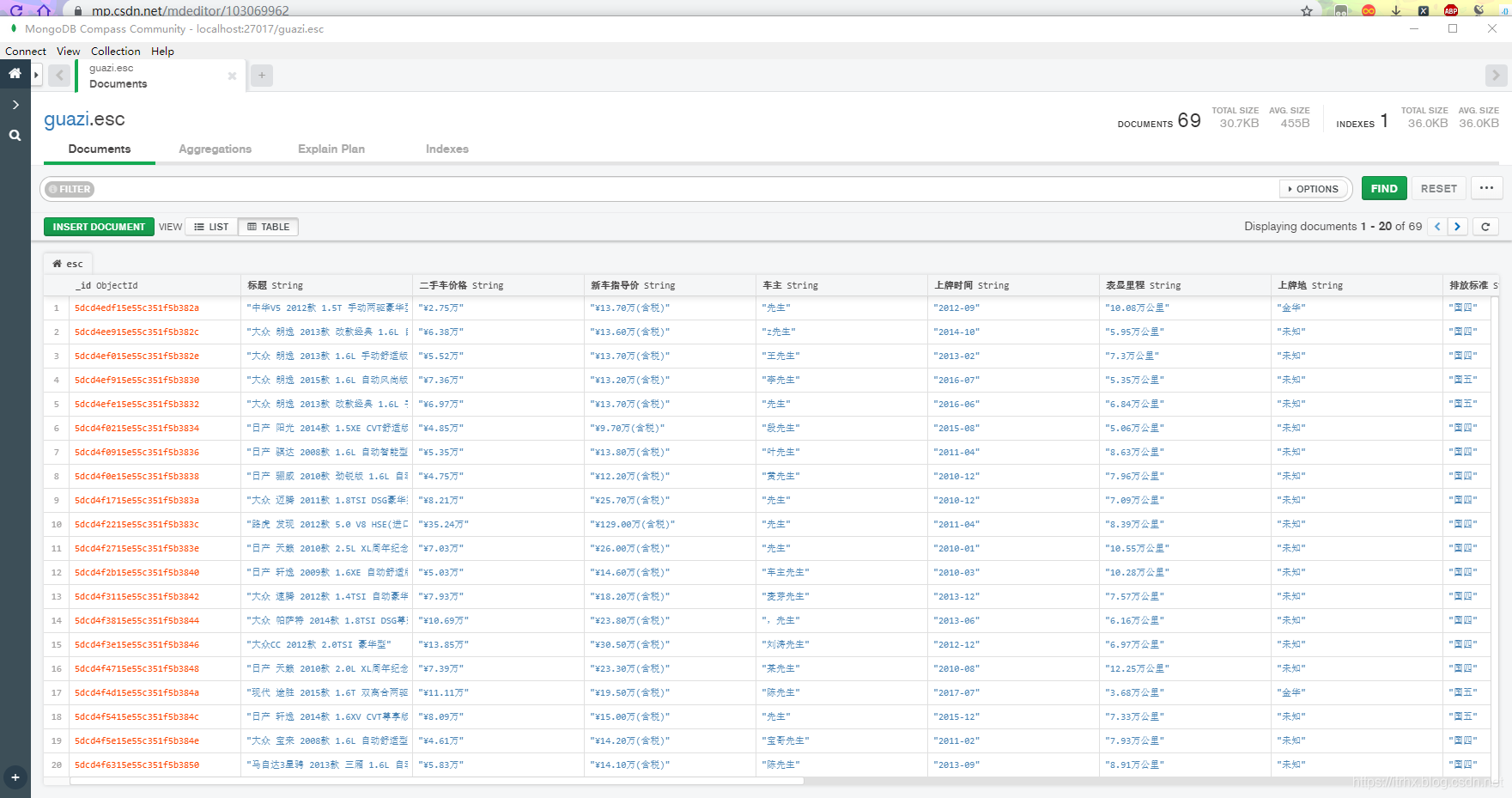Click the 新车指导价 column header
Image resolution: width=1512 pixels, height=798 pixels.
[670, 285]
